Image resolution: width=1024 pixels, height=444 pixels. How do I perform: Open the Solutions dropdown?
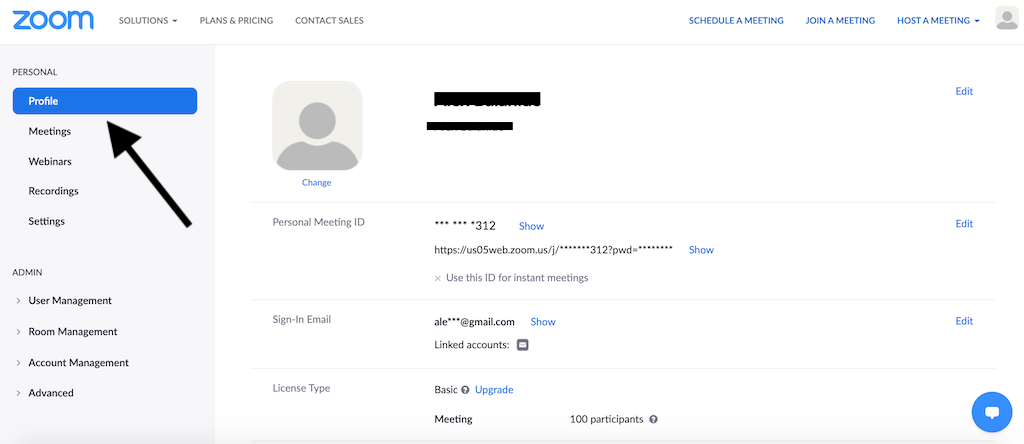148,20
